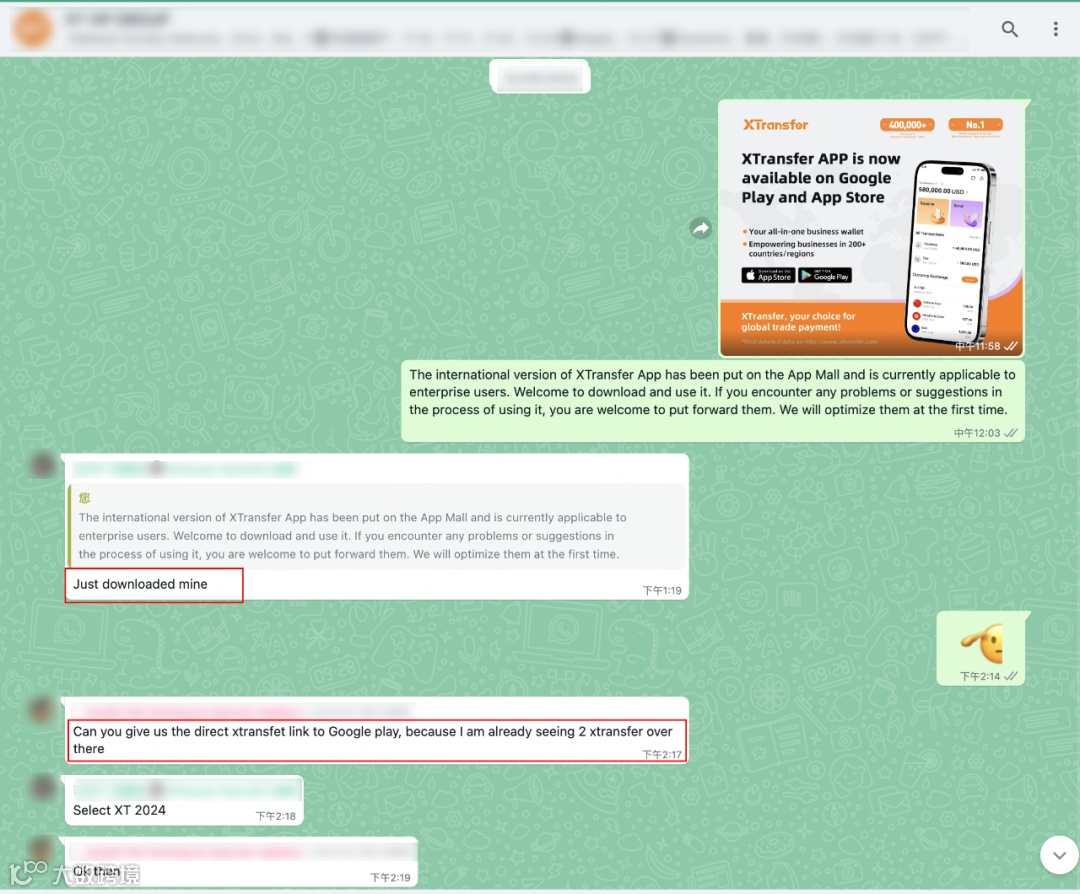Click the blurred sender name above 'Just downloaded mine'

[185, 469]
